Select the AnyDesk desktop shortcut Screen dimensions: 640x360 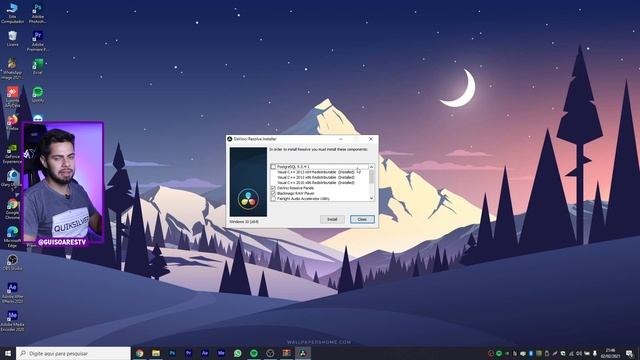[x=12, y=96]
